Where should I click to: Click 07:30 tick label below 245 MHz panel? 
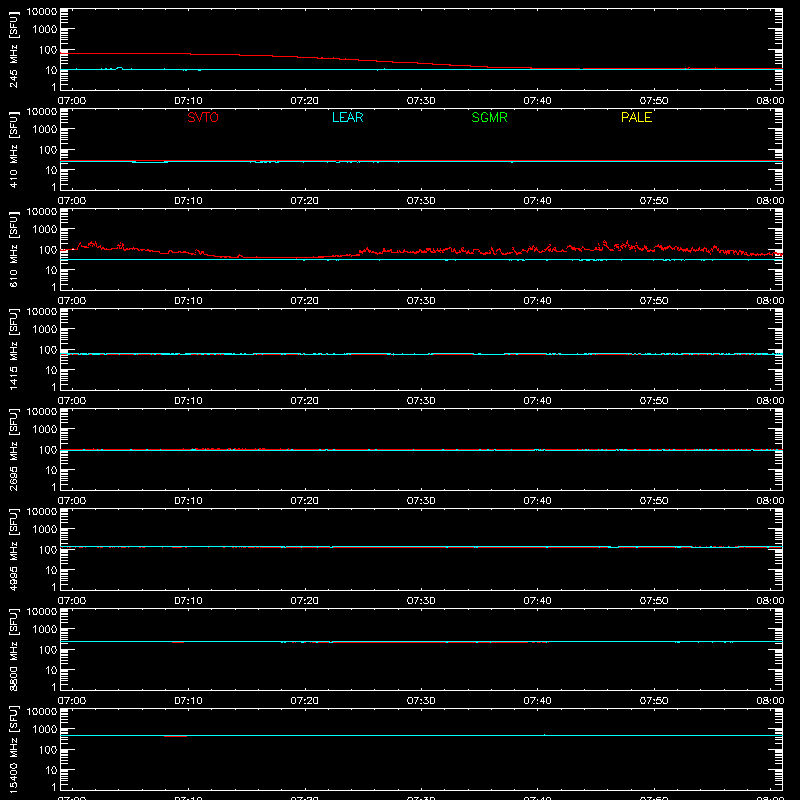[x=421, y=101]
